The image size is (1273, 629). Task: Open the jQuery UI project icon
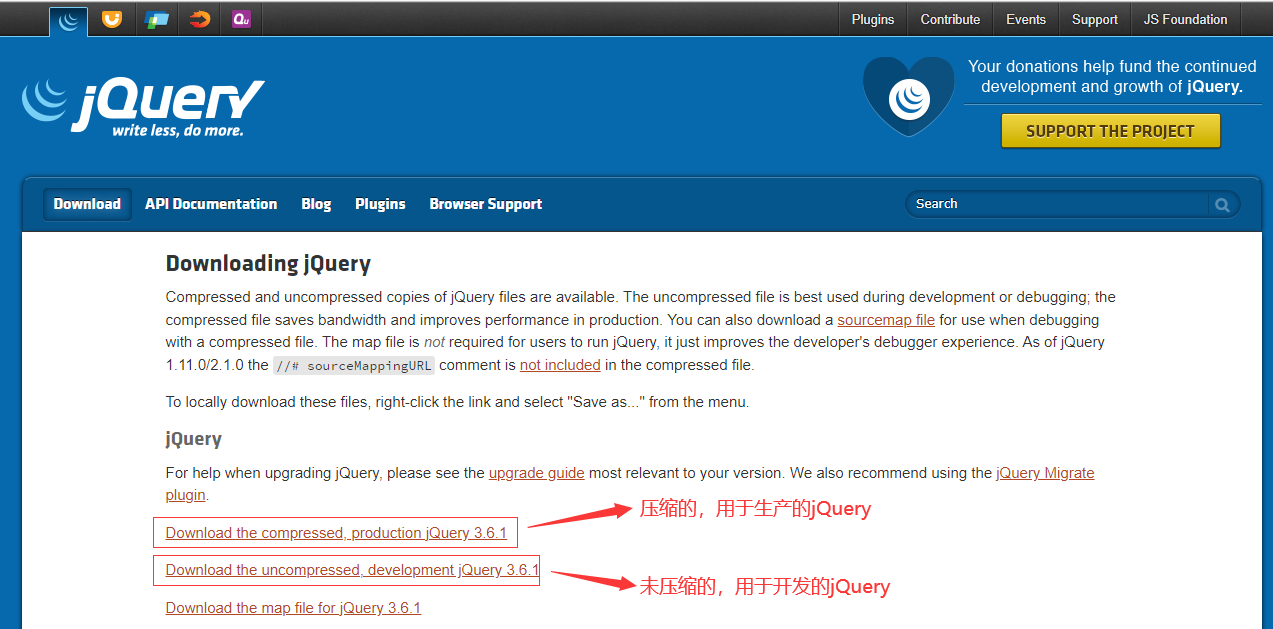tap(112, 18)
